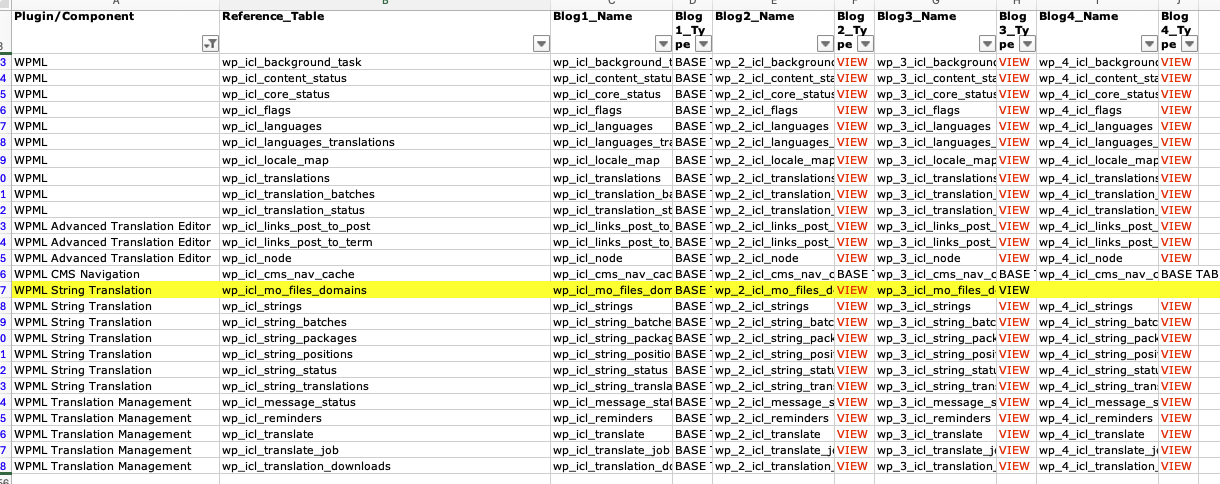Click wp_icl_strings in Reference_Table column
The image size is (1220, 484).
pos(260,306)
